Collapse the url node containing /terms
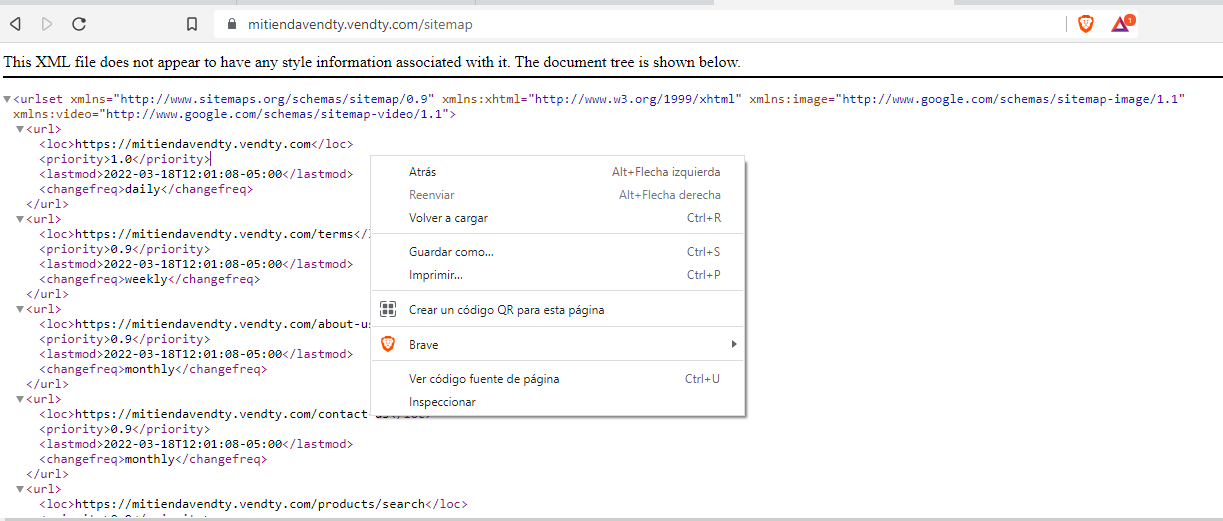This screenshot has height=521, width=1223. point(20,219)
